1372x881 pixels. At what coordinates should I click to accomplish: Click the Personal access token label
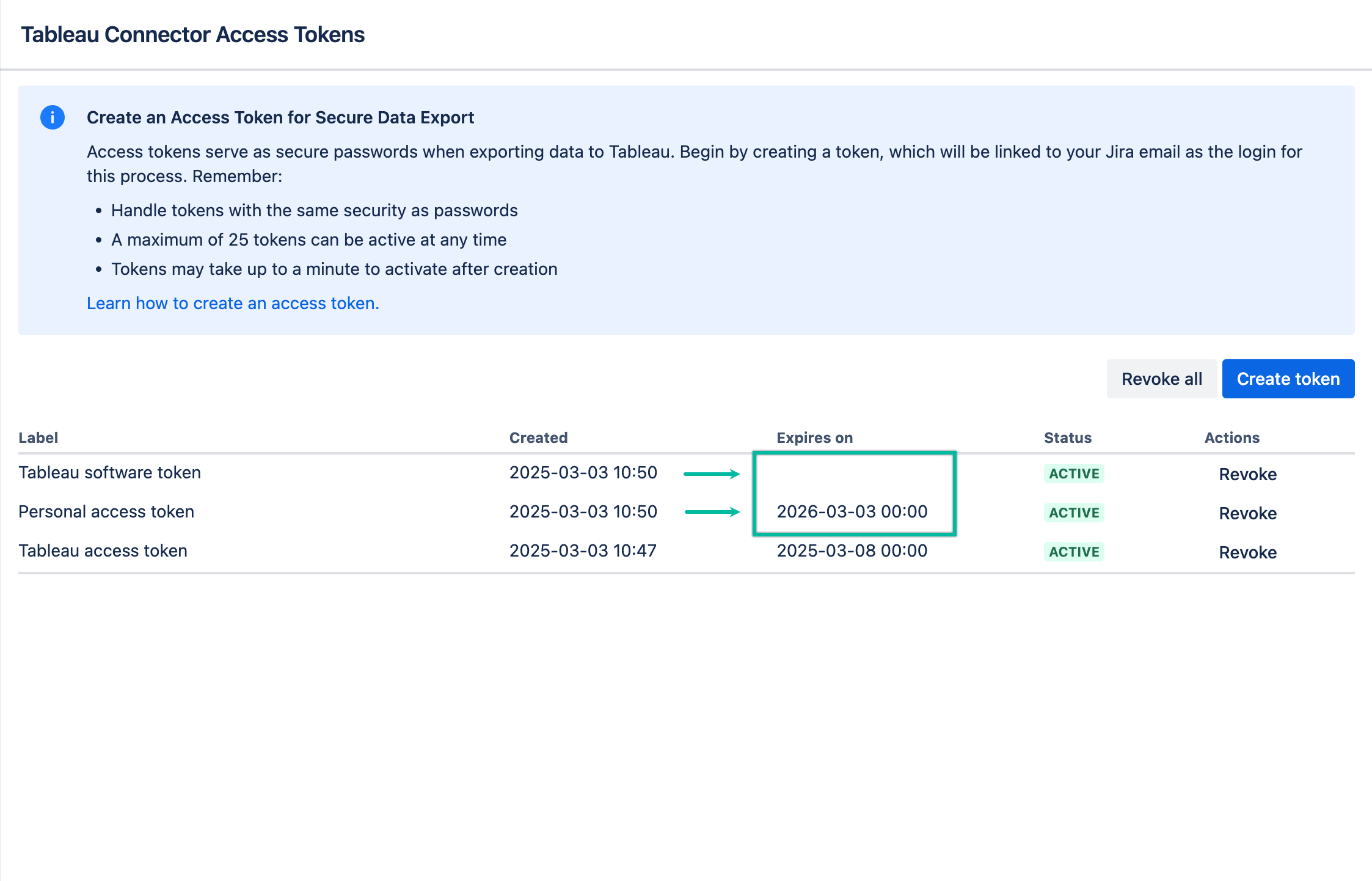[x=106, y=511]
